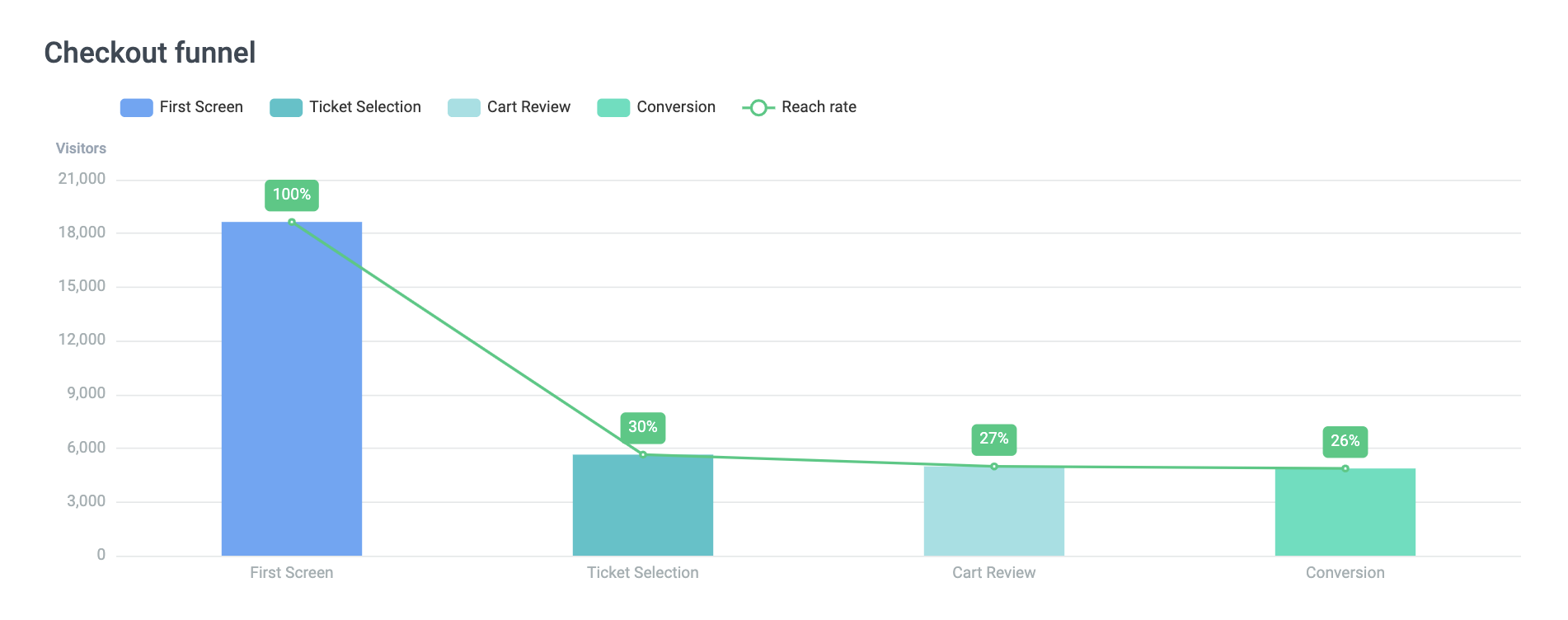The image size is (1568, 620).
Task: Select the pale blue Cart Review bar
Action: tap(994, 511)
